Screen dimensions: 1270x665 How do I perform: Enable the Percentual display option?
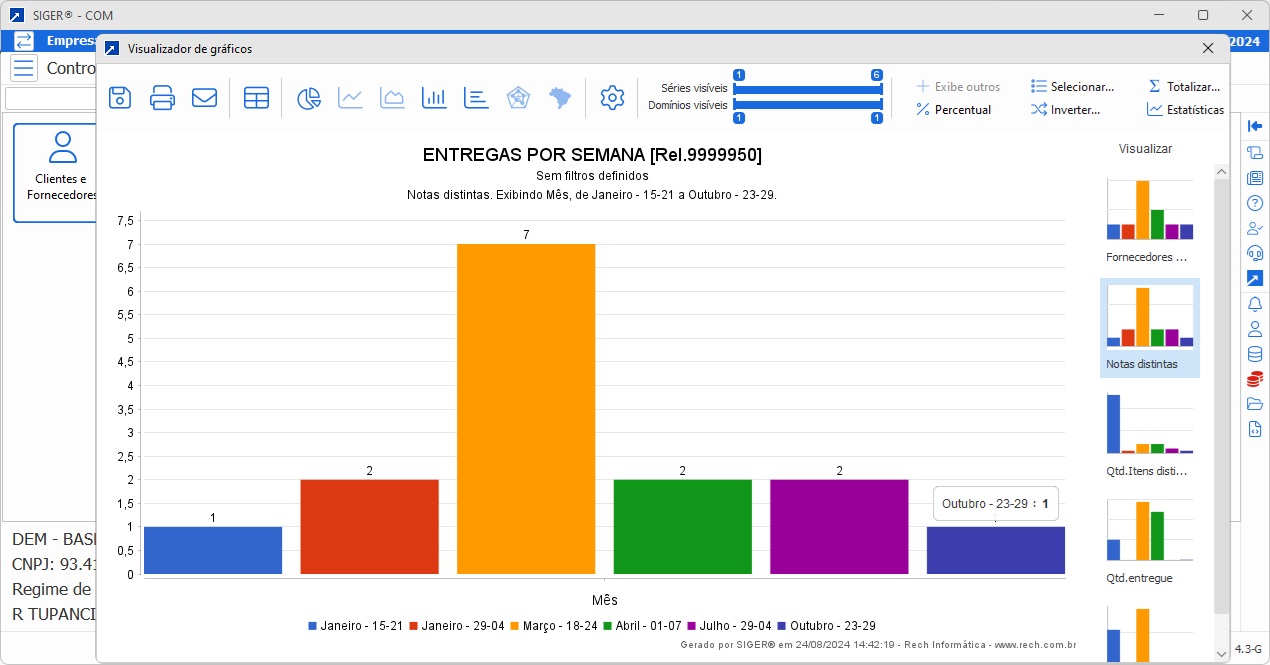[x=955, y=110]
